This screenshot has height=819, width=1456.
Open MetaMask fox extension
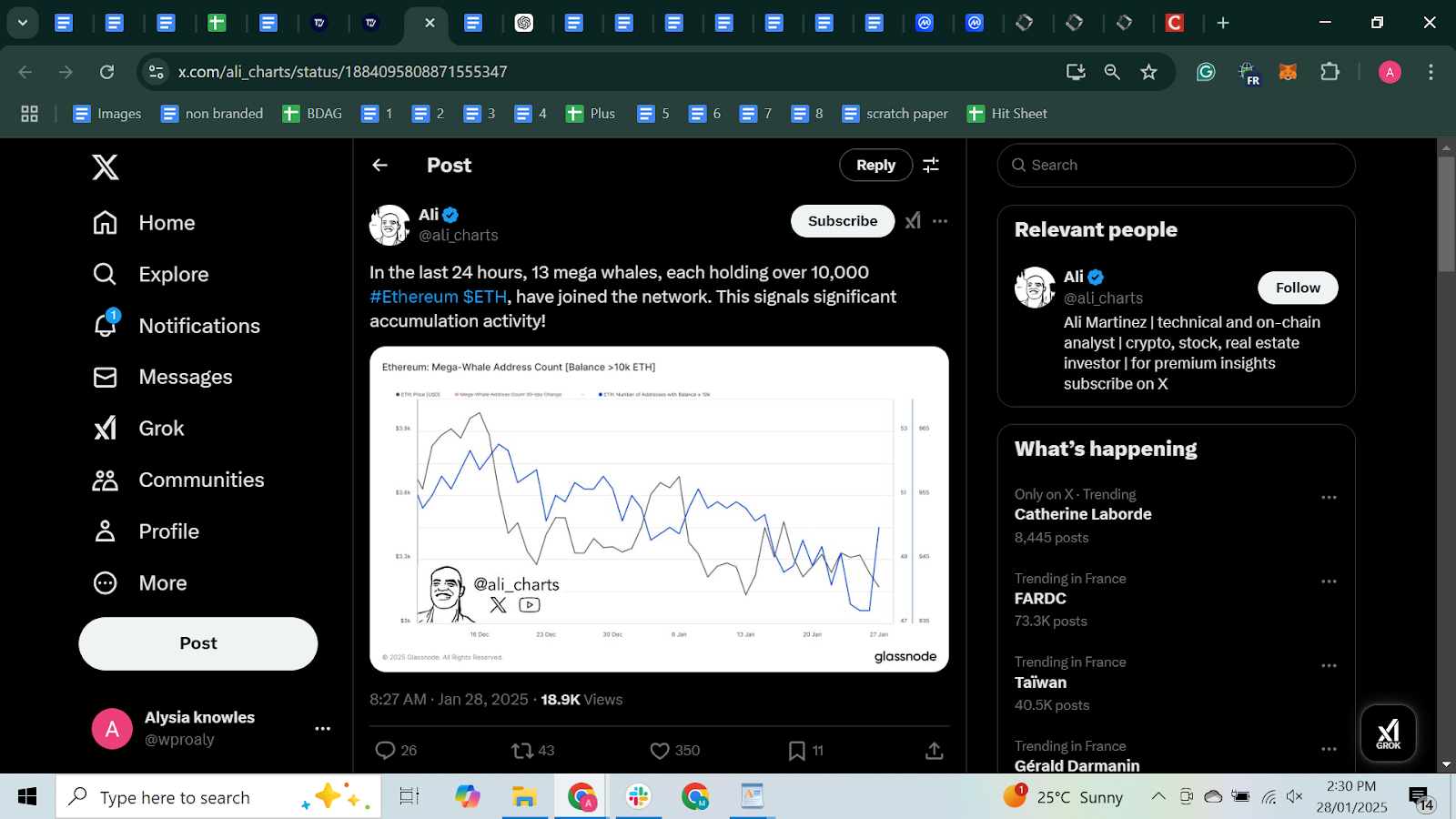(1288, 72)
